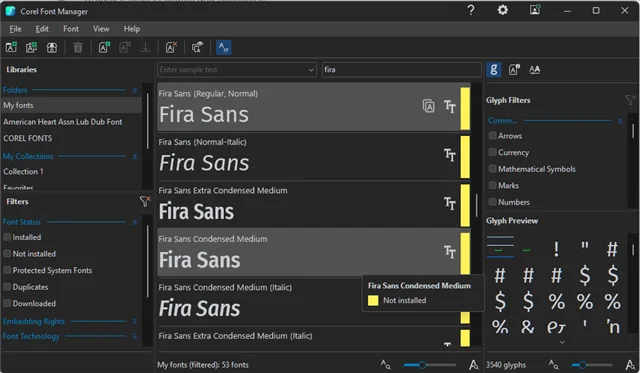The image size is (640, 373).
Task: Select the blue glyphs 'g' panel icon
Action: pyautogui.click(x=494, y=69)
